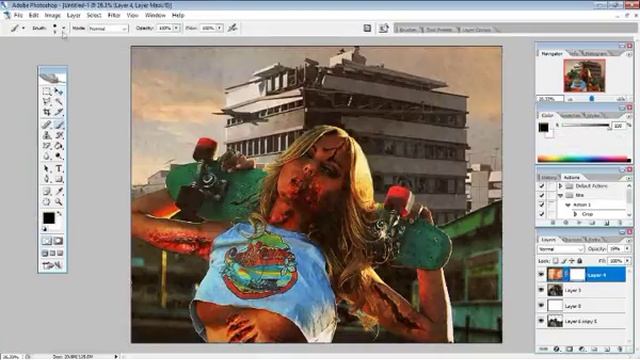This screenshot has width=640, height=360.
Task: Open the File menu
Action: (x=18, y=15)
